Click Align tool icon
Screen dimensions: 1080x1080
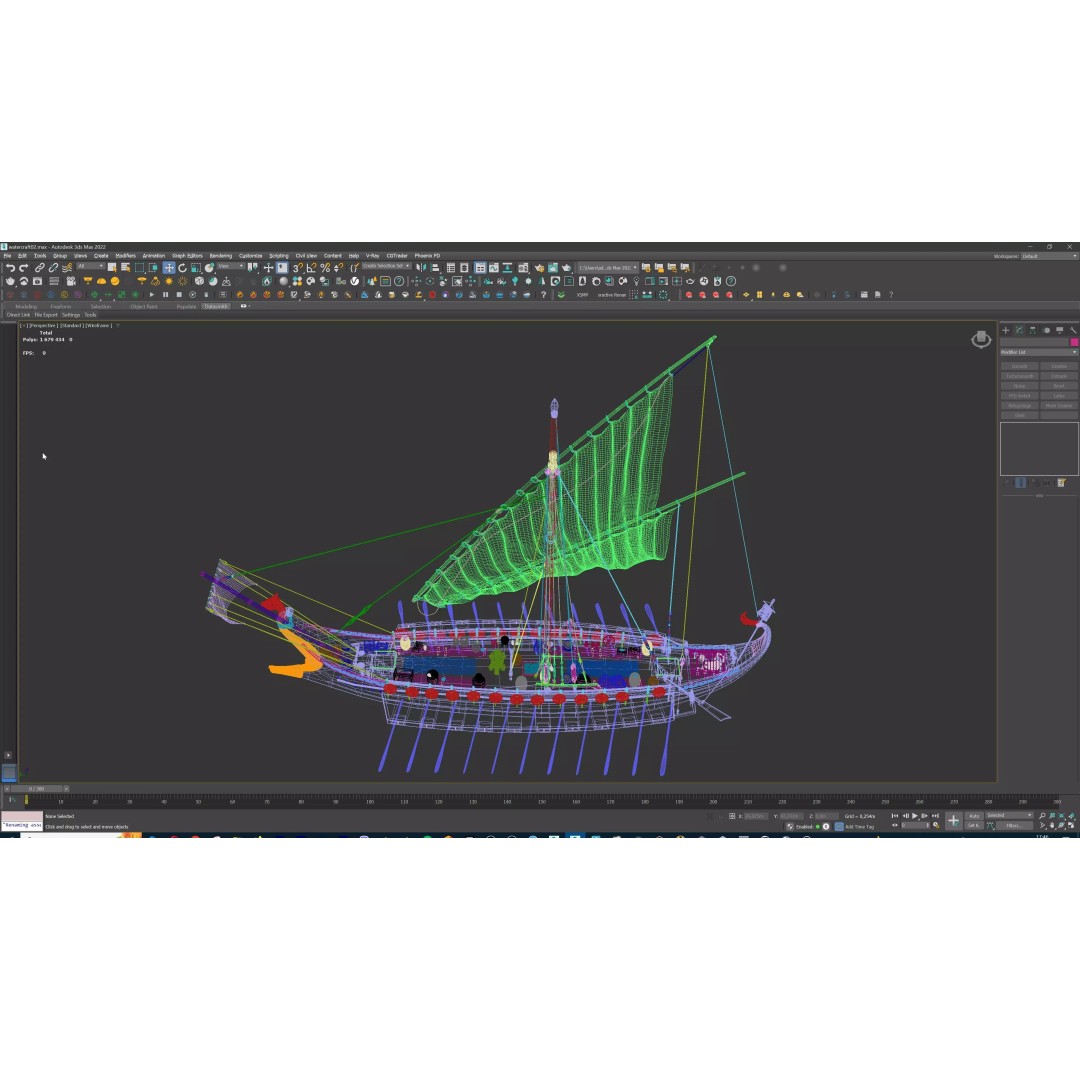435,268
